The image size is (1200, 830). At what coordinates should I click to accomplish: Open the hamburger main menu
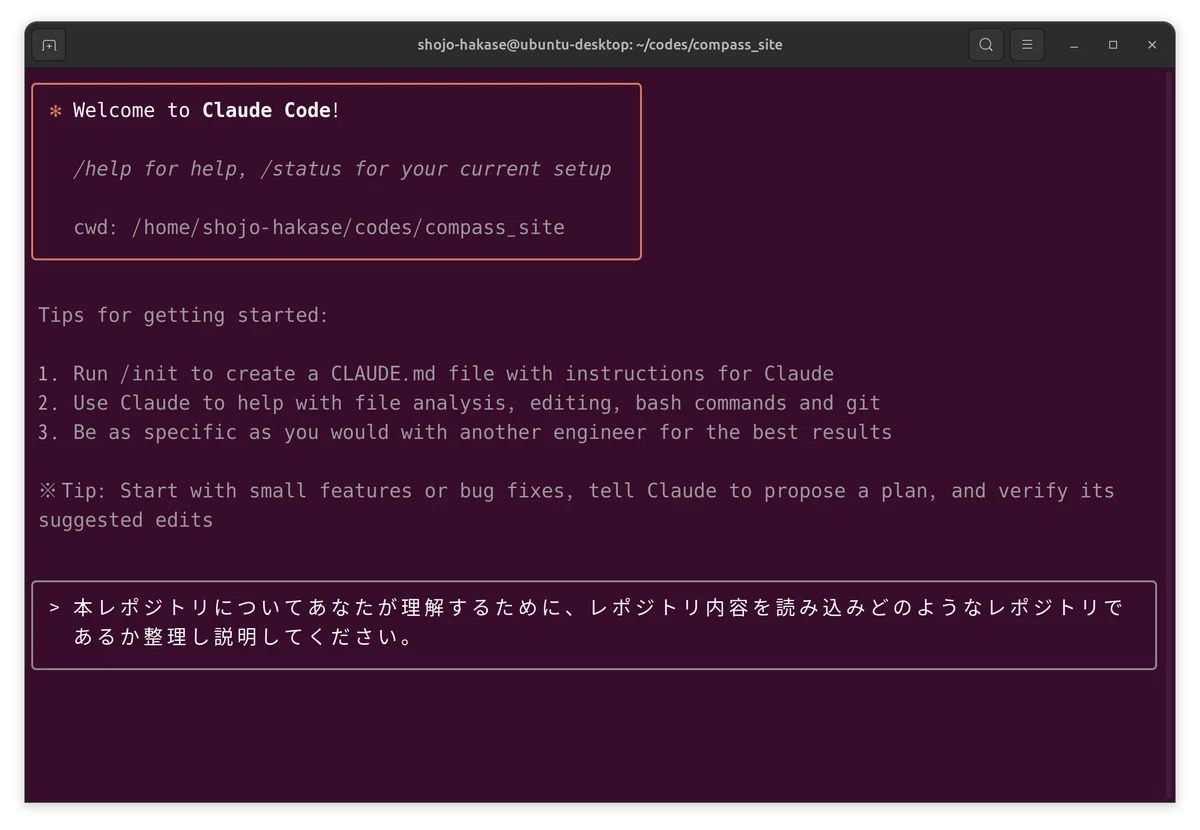(1027, 45)
